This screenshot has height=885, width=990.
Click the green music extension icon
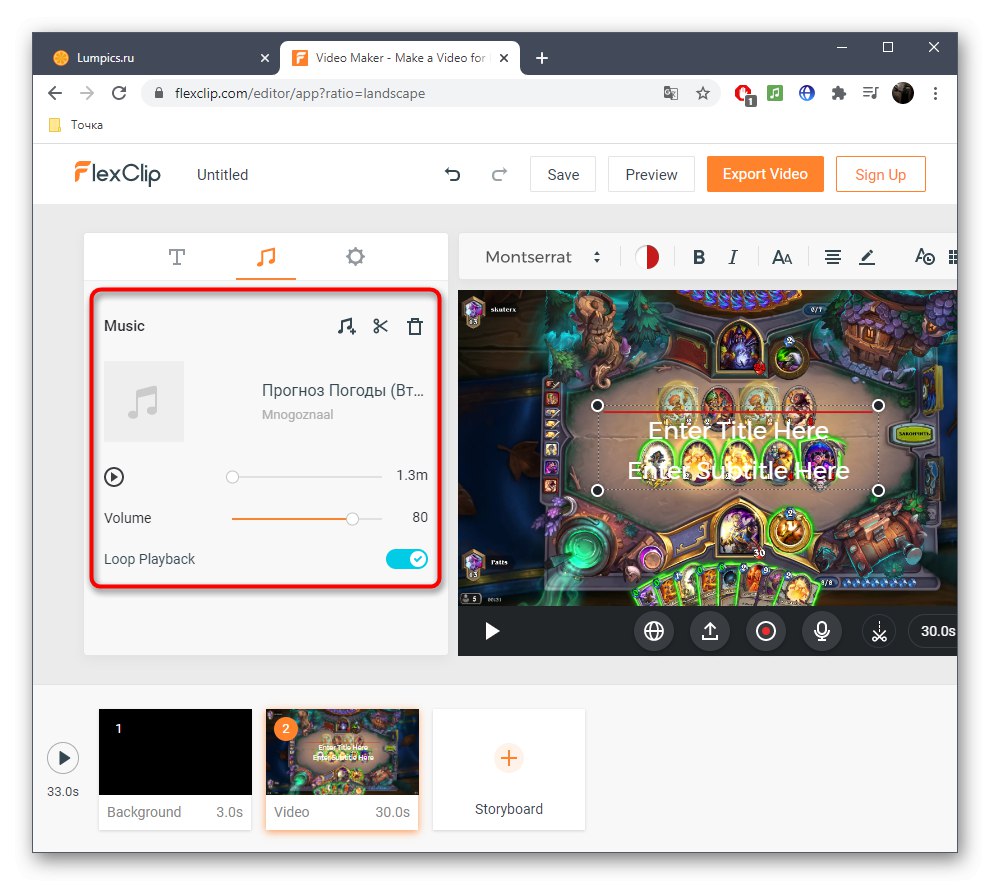coord(775,93)
